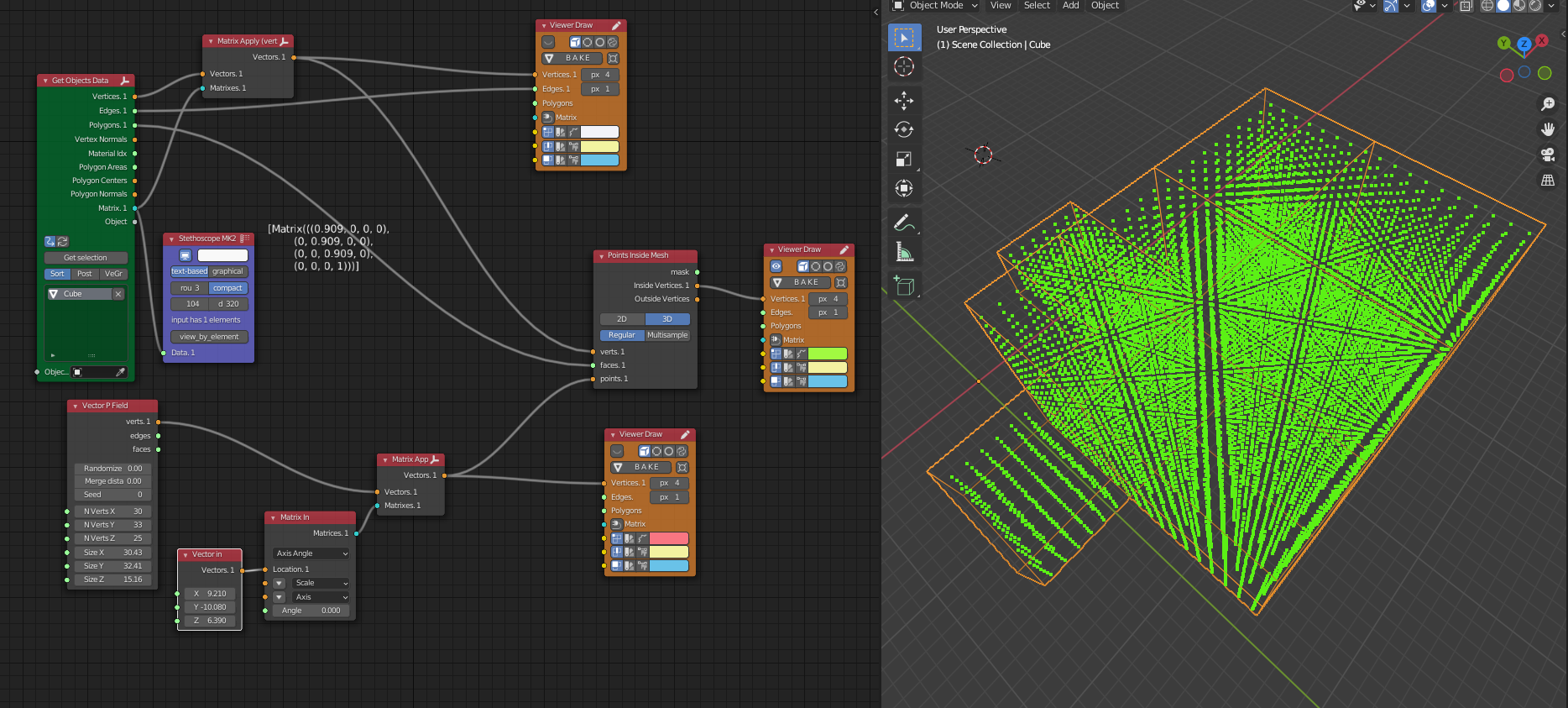Open the Select menu in viewport header

(x=1037, y=6)
